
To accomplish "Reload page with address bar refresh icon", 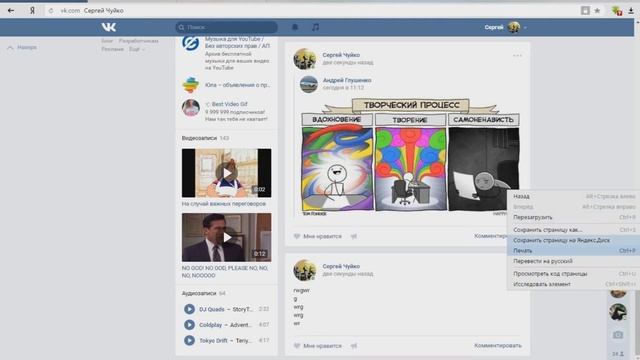I will coord(51,11).
